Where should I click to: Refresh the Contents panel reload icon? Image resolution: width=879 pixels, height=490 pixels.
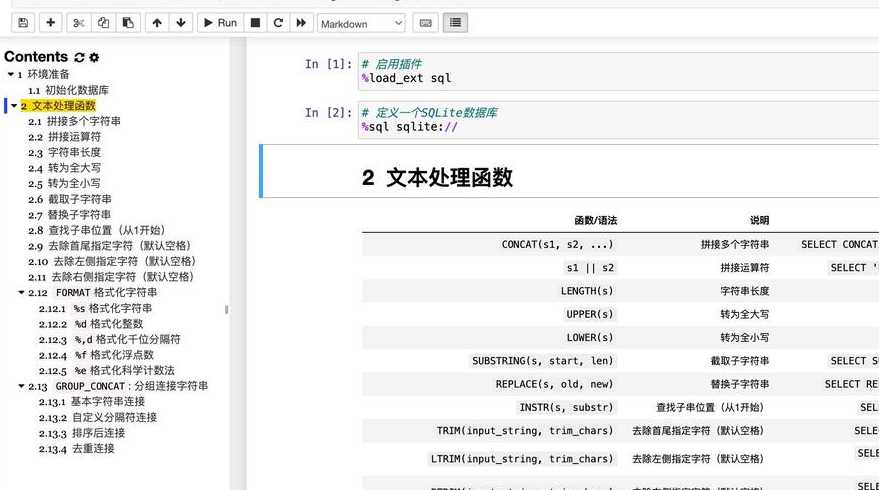(80, 57)
